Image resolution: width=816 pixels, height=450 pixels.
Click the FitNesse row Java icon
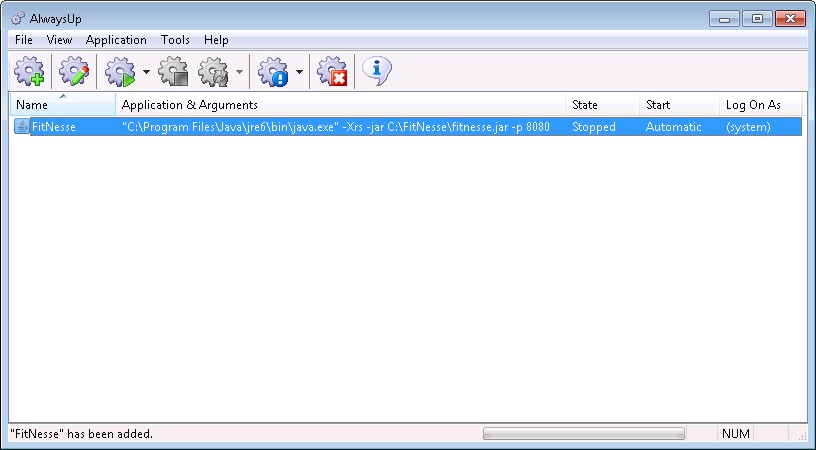click(21, 126)
